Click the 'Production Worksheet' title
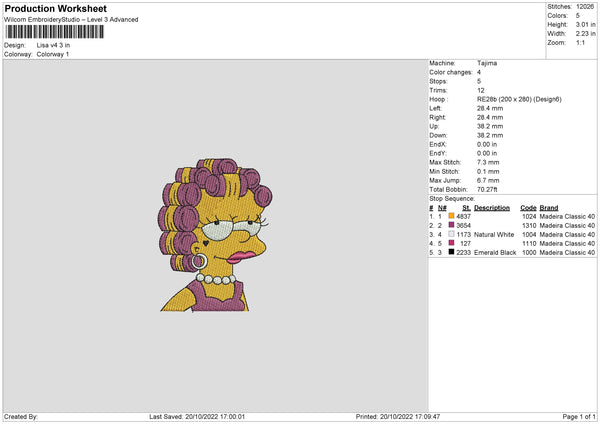600x424 pixels. click(x=55, y=8)
